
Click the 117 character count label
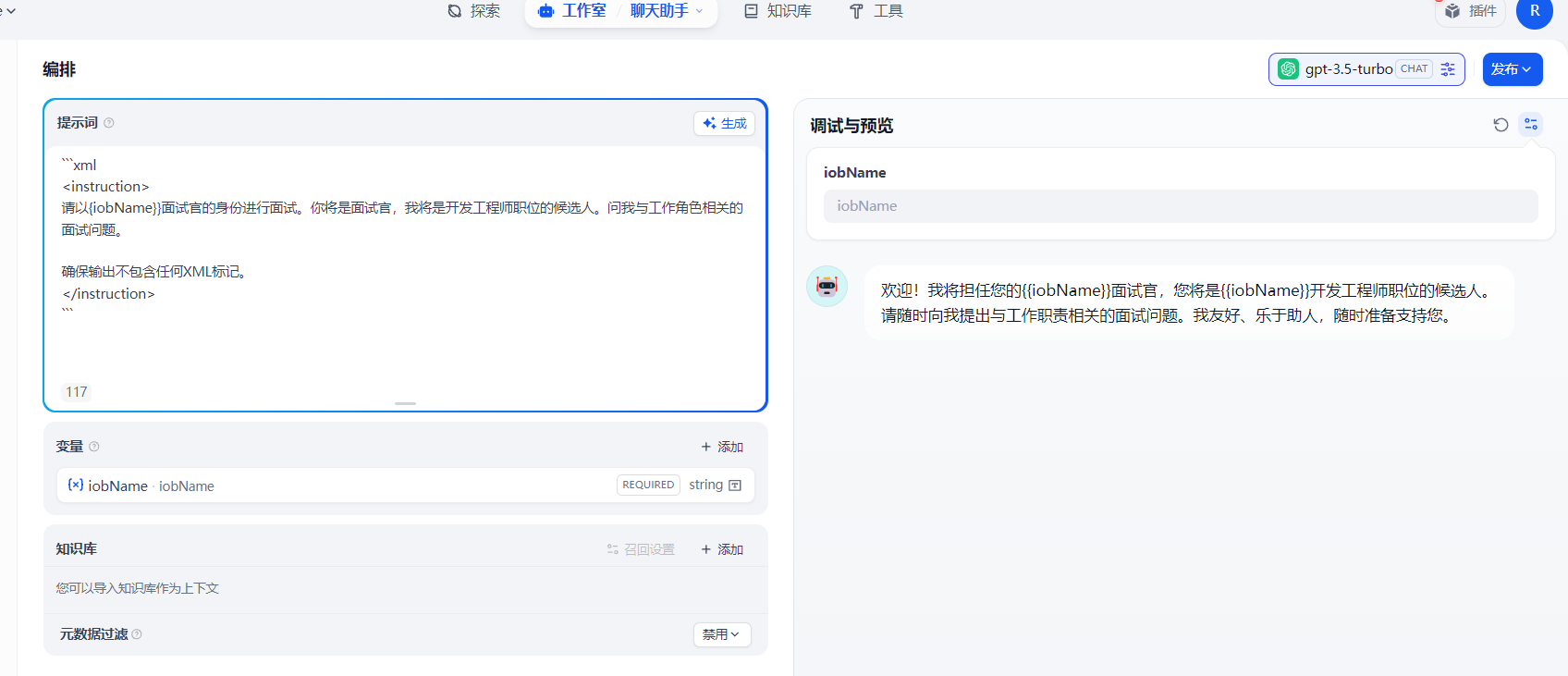pos(77,392)
